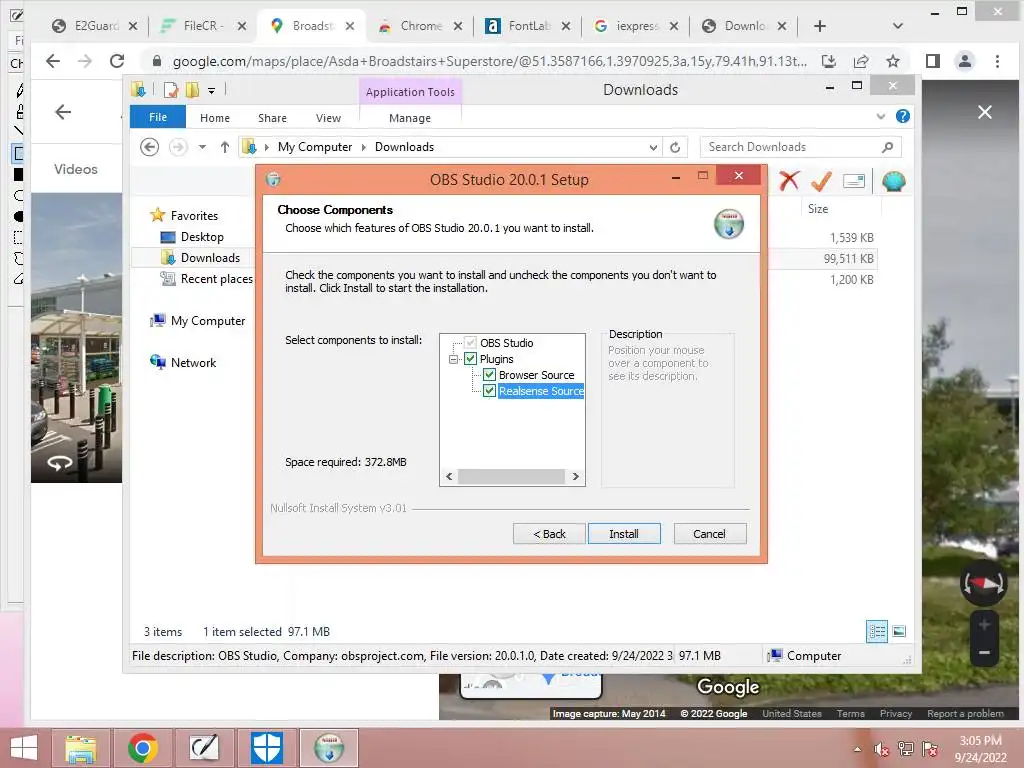Open the Share ribbon tab
Image resolution: width=1024 pixels, height=768 pixels.
(272, 118)
